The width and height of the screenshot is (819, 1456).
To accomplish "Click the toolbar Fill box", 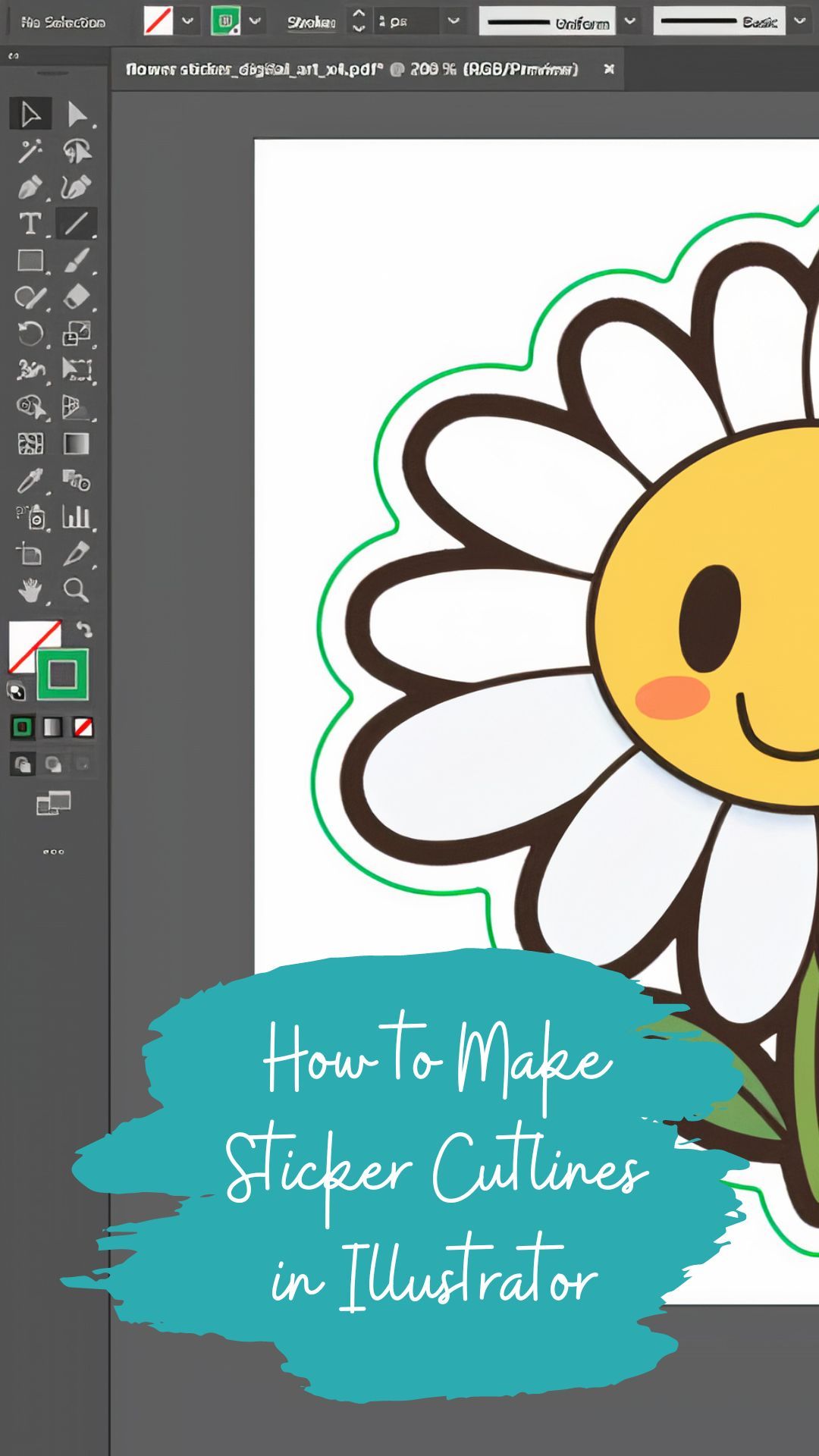I will [26, 639].
